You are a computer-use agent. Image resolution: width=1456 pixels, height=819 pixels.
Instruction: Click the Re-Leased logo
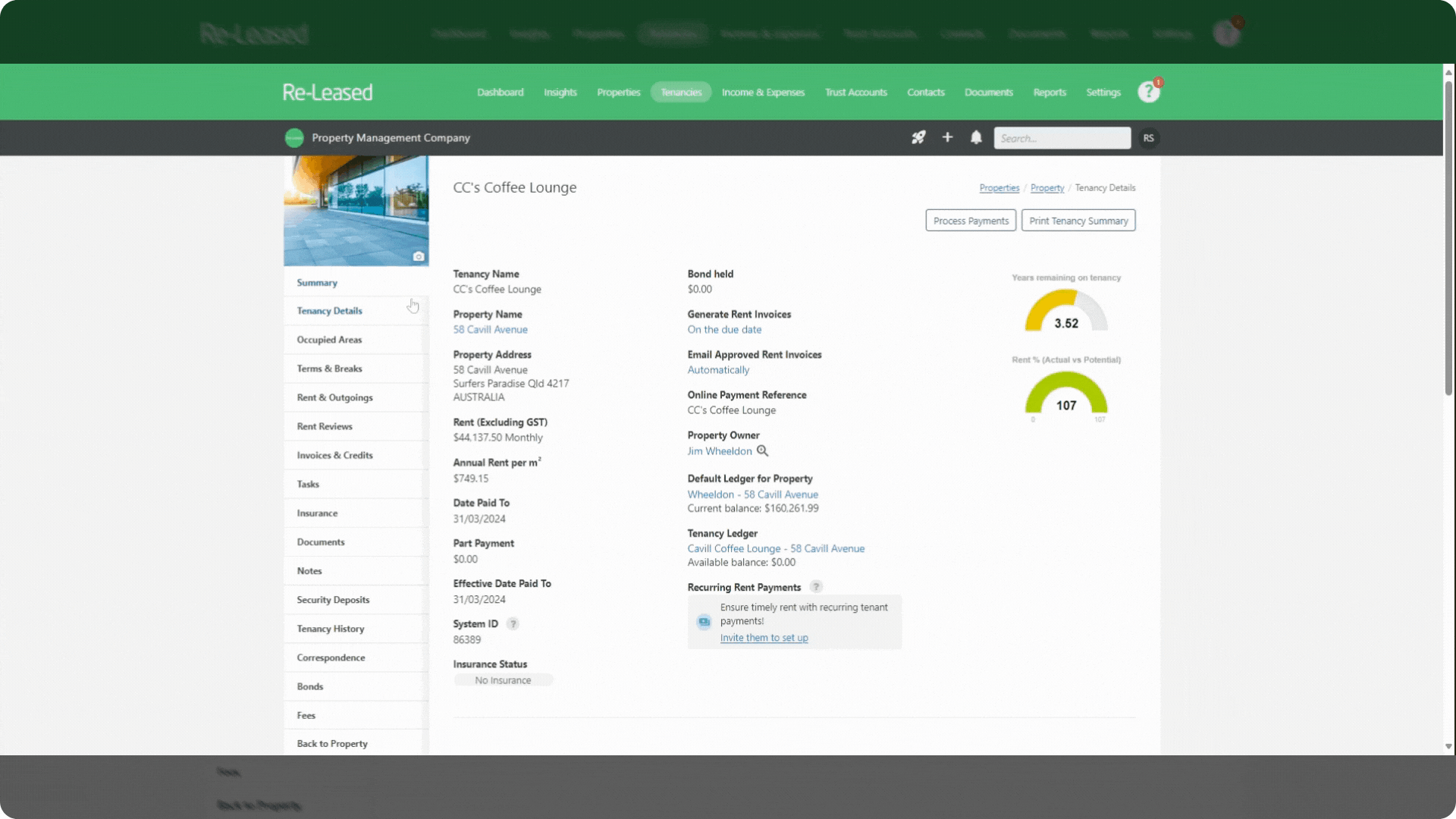click(328, 92)
